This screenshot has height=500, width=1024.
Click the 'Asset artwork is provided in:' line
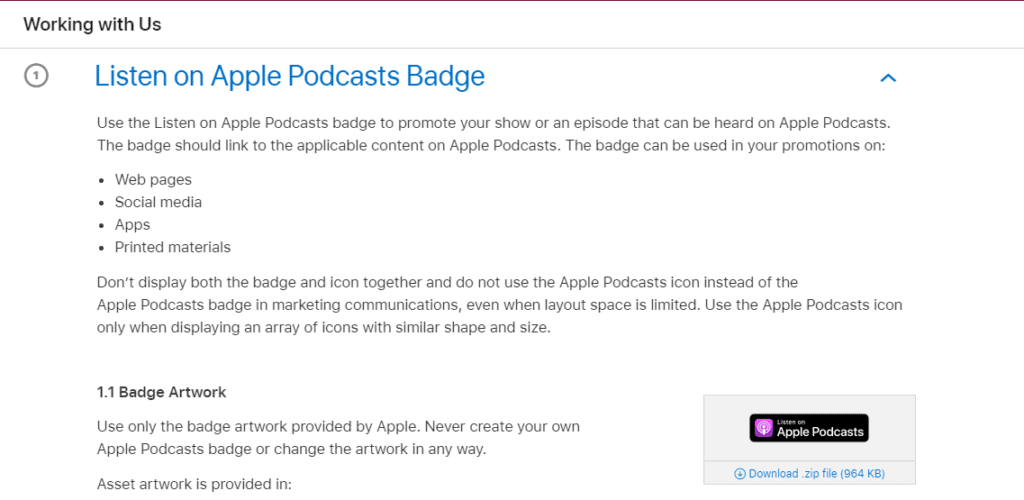pos(194,484)
